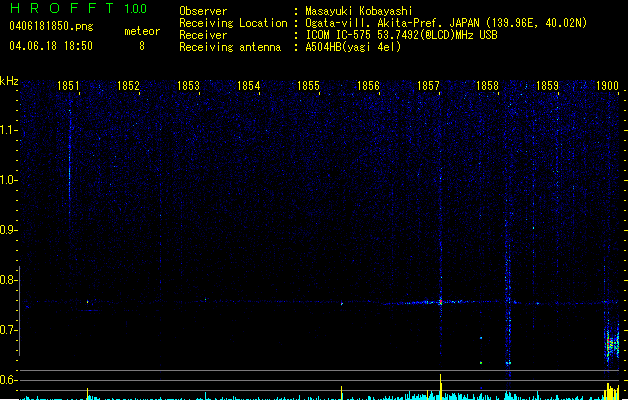Viewport: 629px width, 400px height.
Task: Click the ICOM IC-575 53.7492 MHz USB text
Action: coord(402,35)
